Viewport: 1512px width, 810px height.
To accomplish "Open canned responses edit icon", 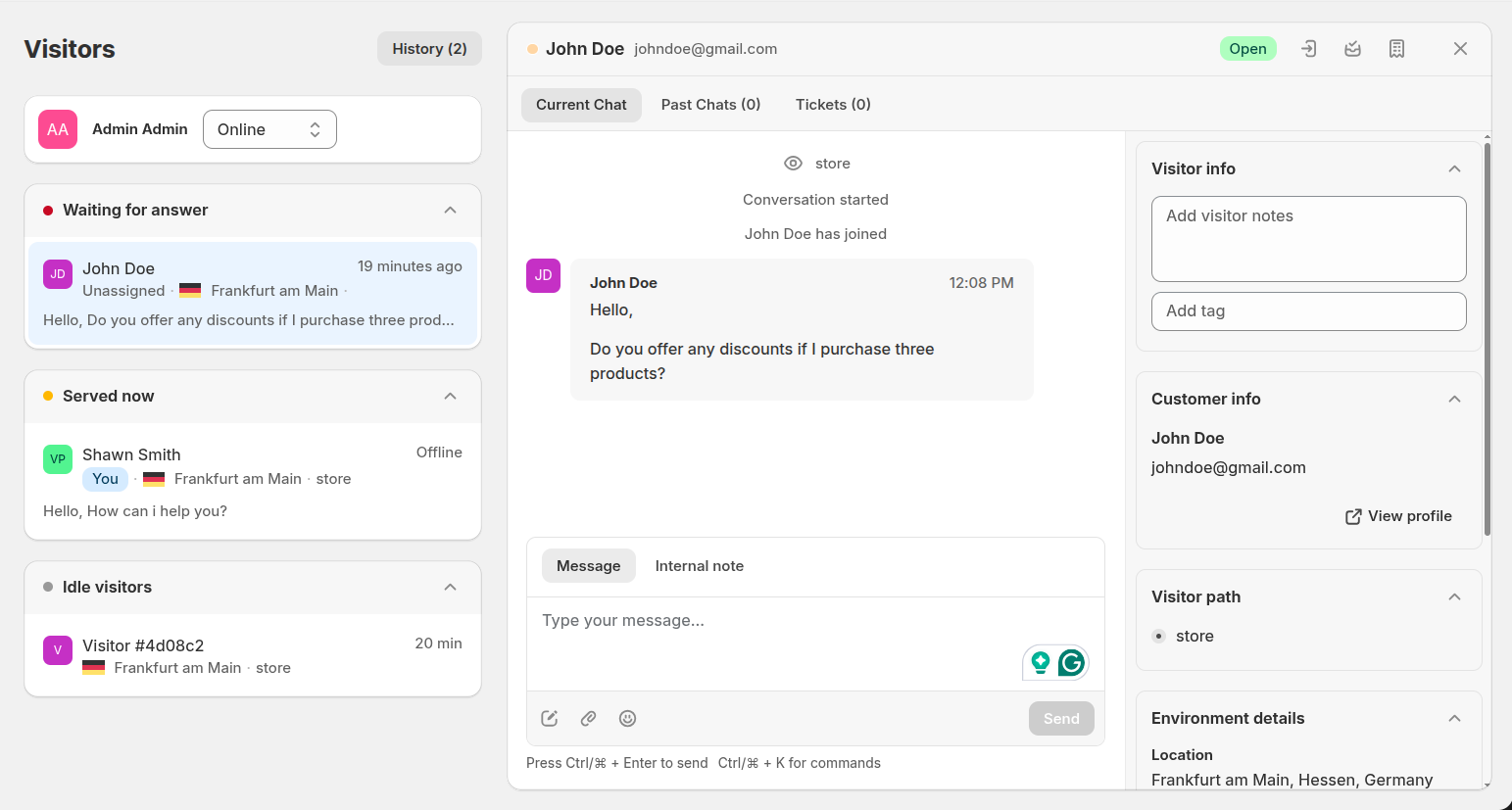I will (x=550, y=719).
